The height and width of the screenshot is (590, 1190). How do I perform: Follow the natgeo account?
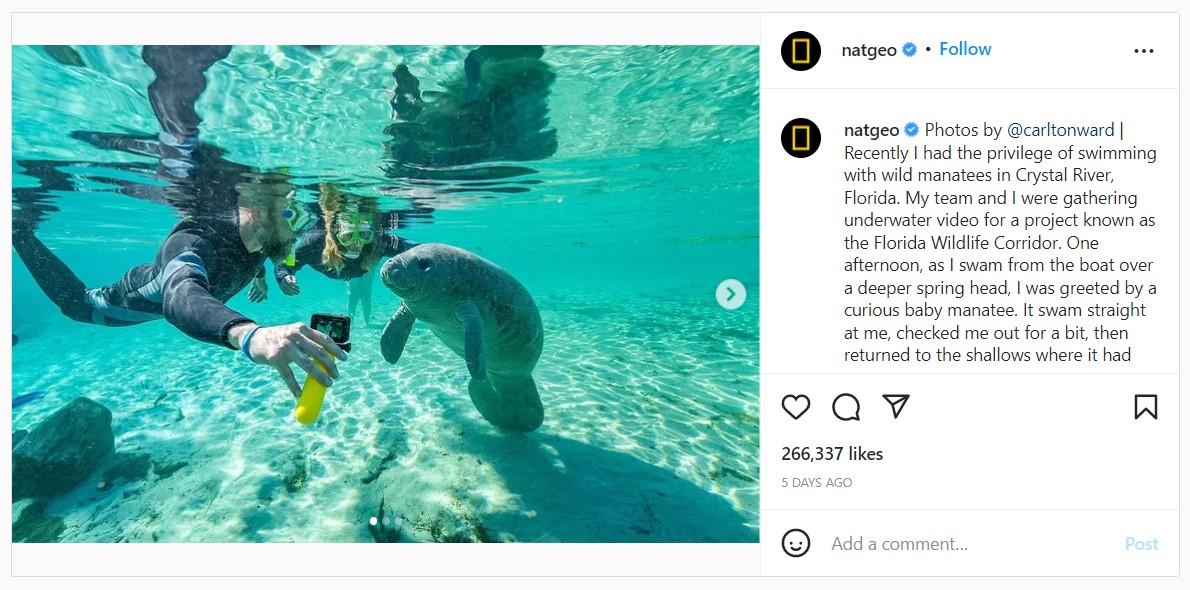tap(965, 49)
